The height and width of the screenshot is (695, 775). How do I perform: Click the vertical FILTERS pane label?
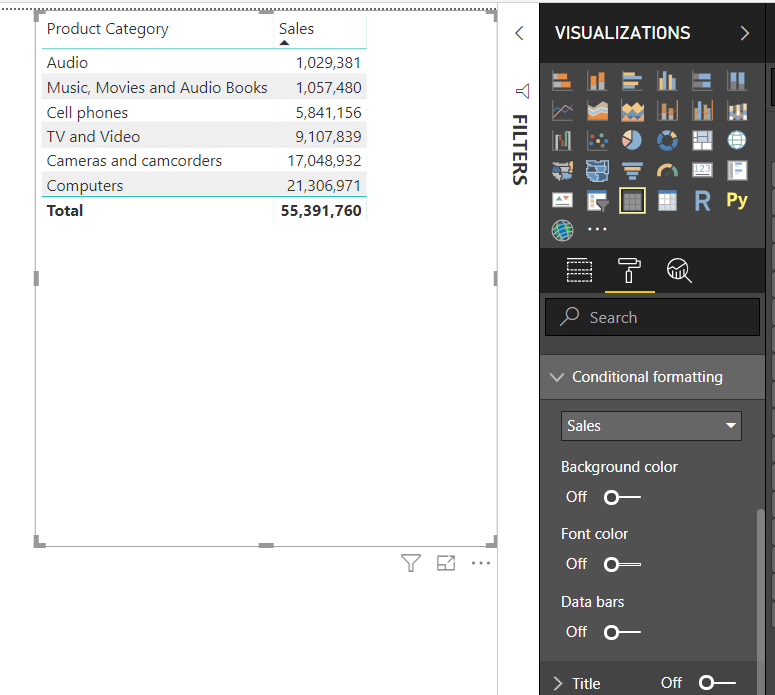520,150
